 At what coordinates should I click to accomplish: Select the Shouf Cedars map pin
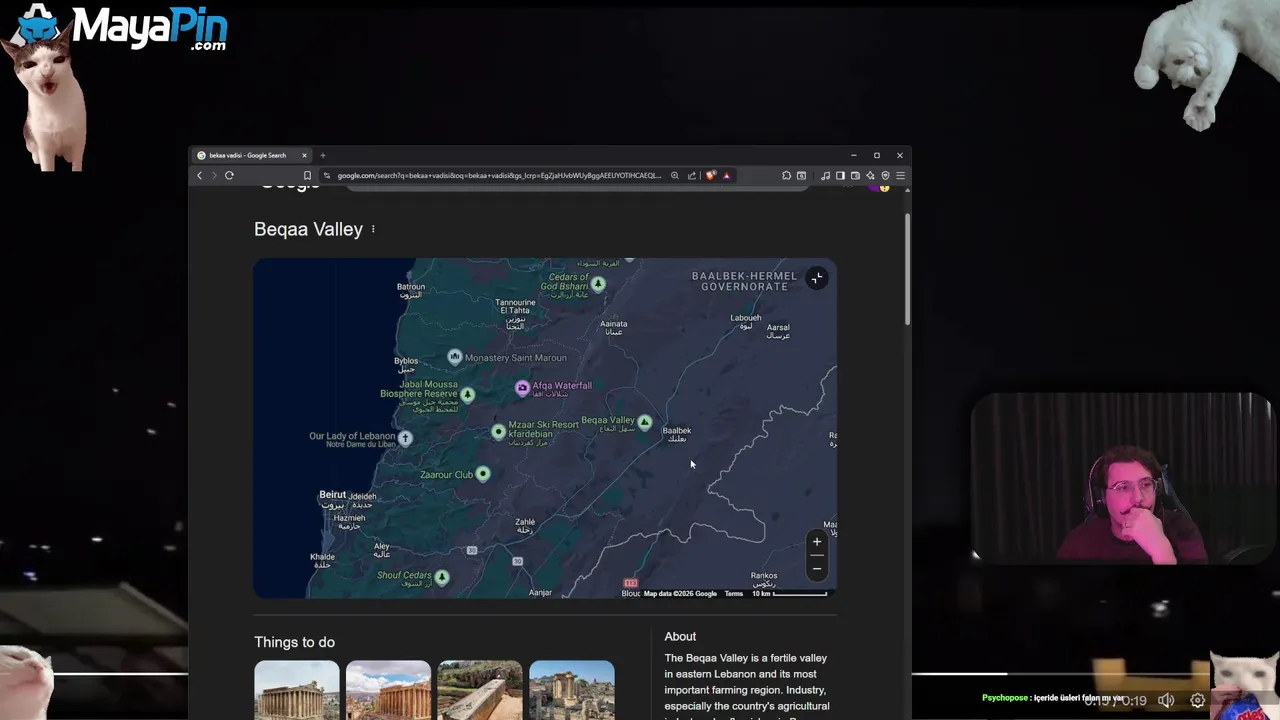pyautogui.click(x=442, y=577)
